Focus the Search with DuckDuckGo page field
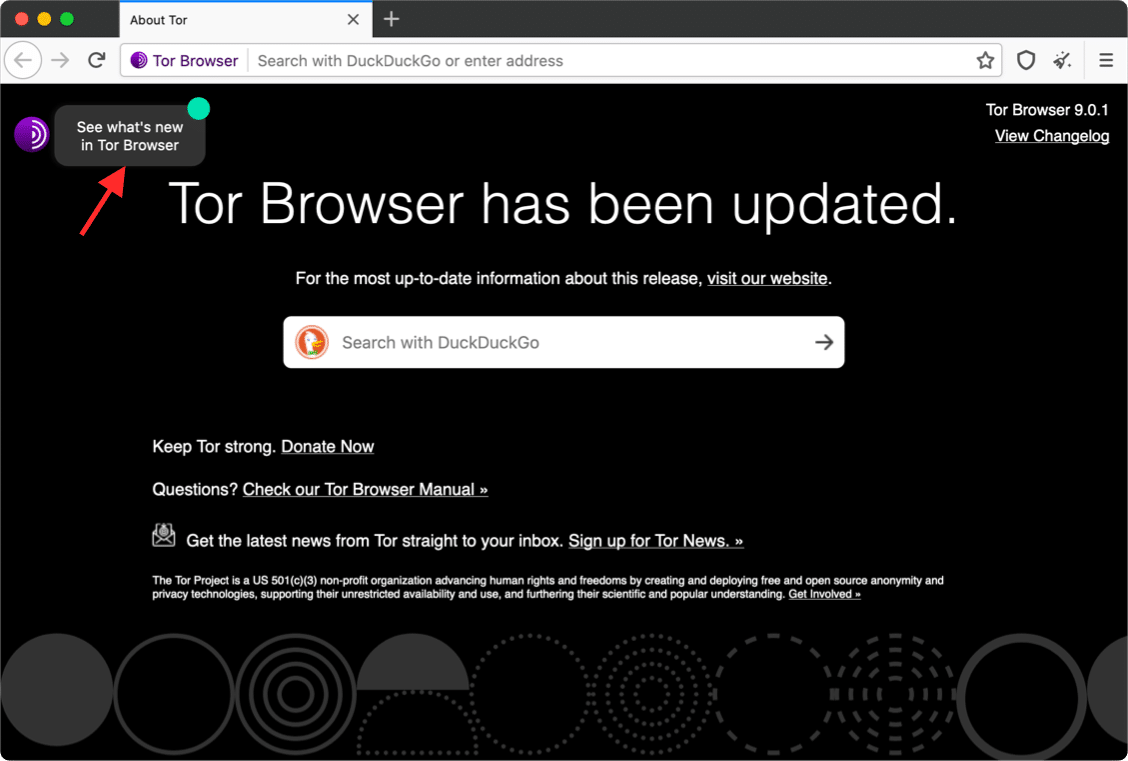This screenshot has height=761, width=1128. tap(564, 342)
